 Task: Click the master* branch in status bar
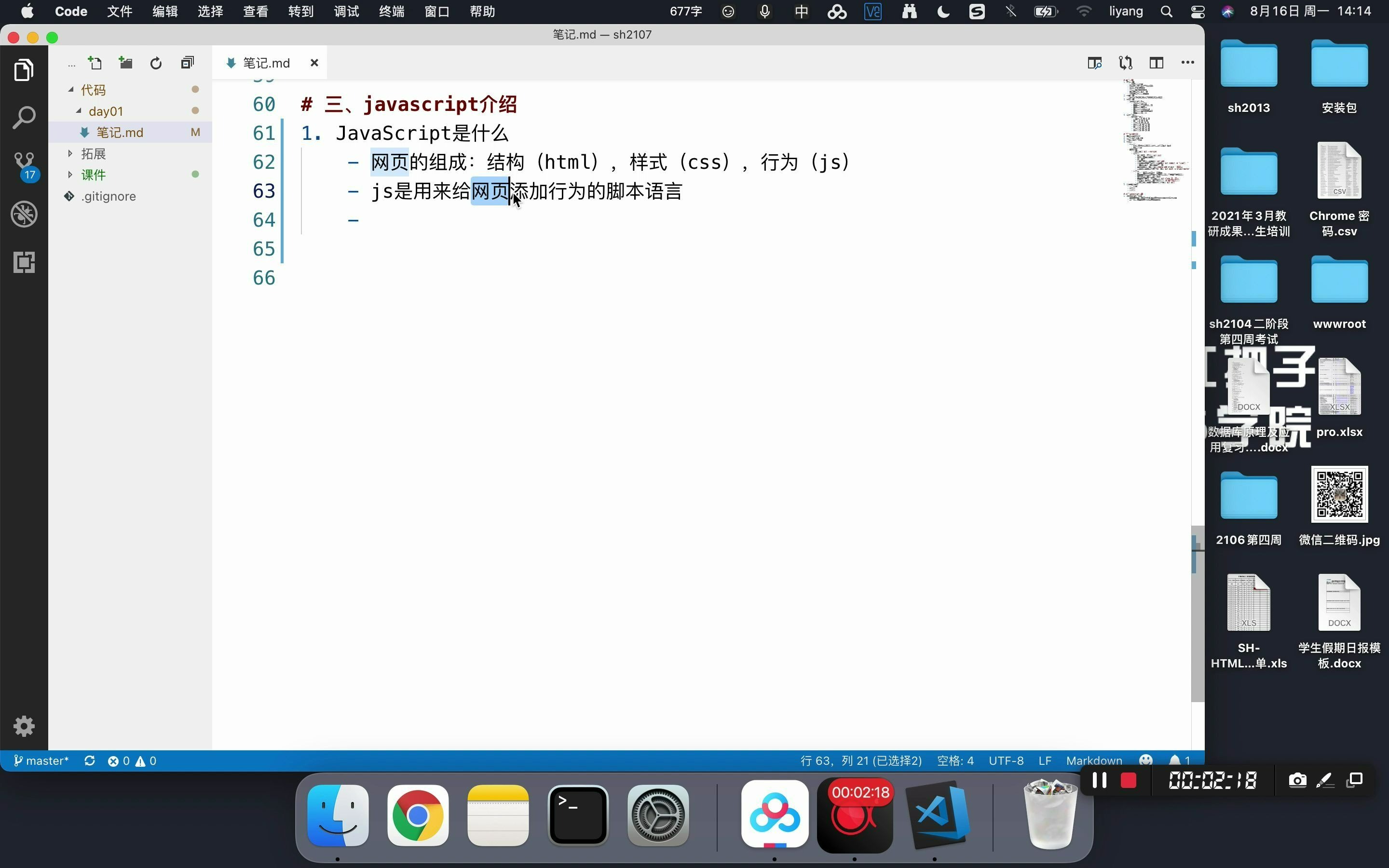(41, 760)
